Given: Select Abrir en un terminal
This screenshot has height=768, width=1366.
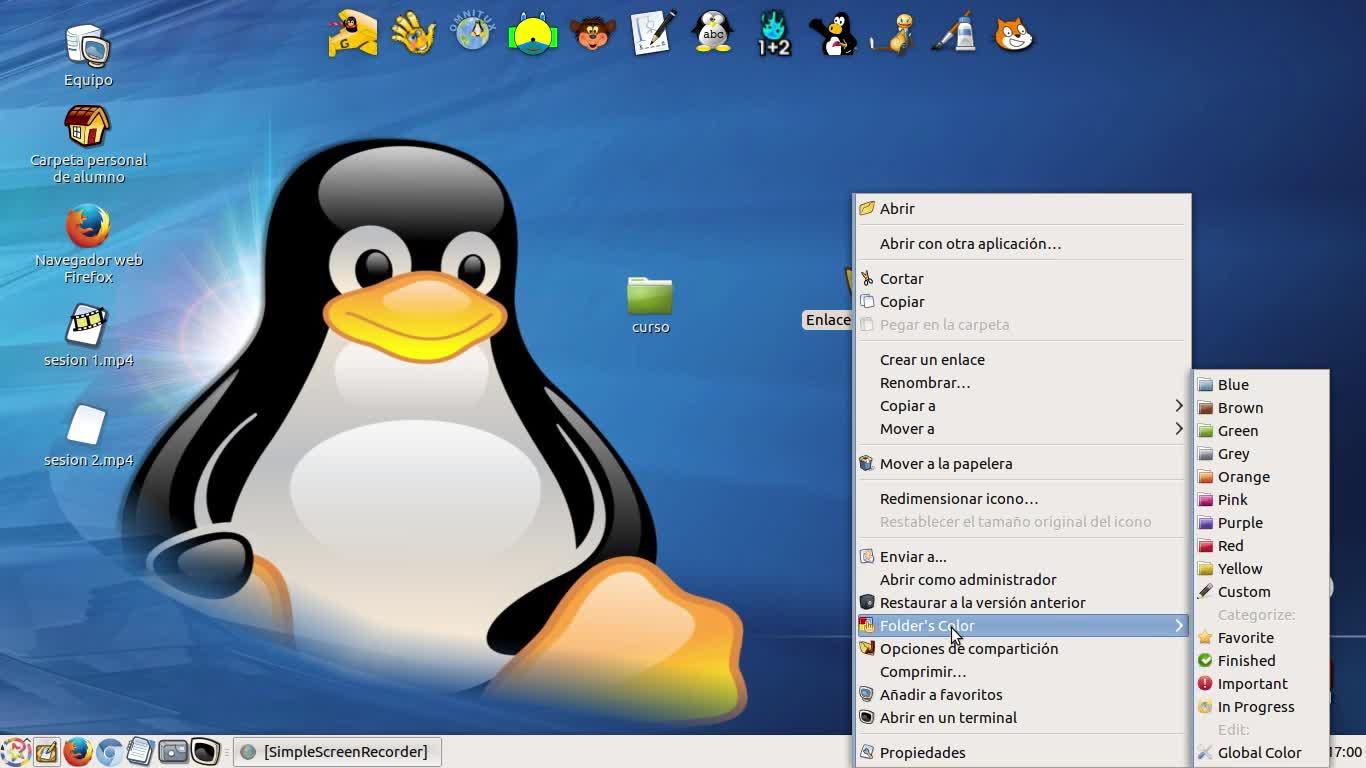Looking at the screenshot, I should point(1022,718).
